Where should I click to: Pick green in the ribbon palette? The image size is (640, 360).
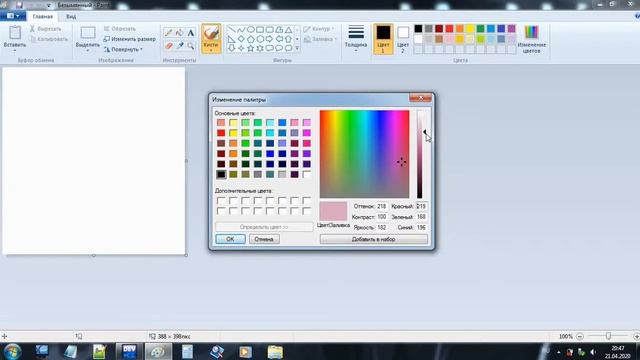(480, 29)
